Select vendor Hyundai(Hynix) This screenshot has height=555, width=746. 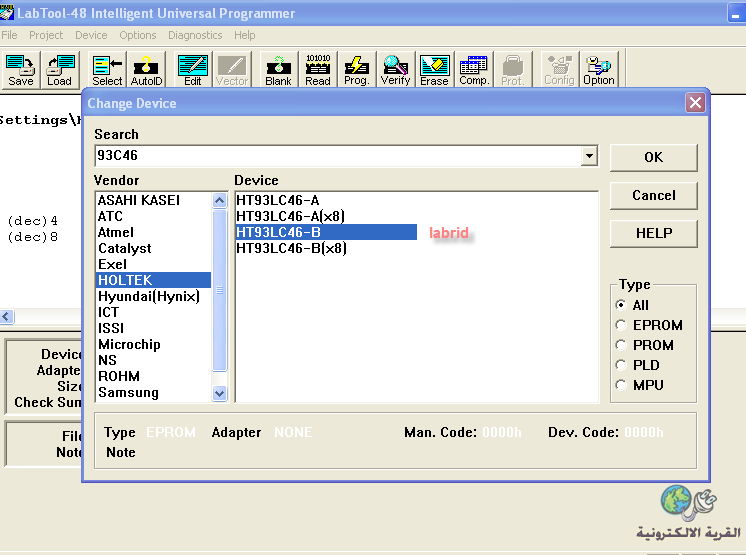(x=153, y=296)
